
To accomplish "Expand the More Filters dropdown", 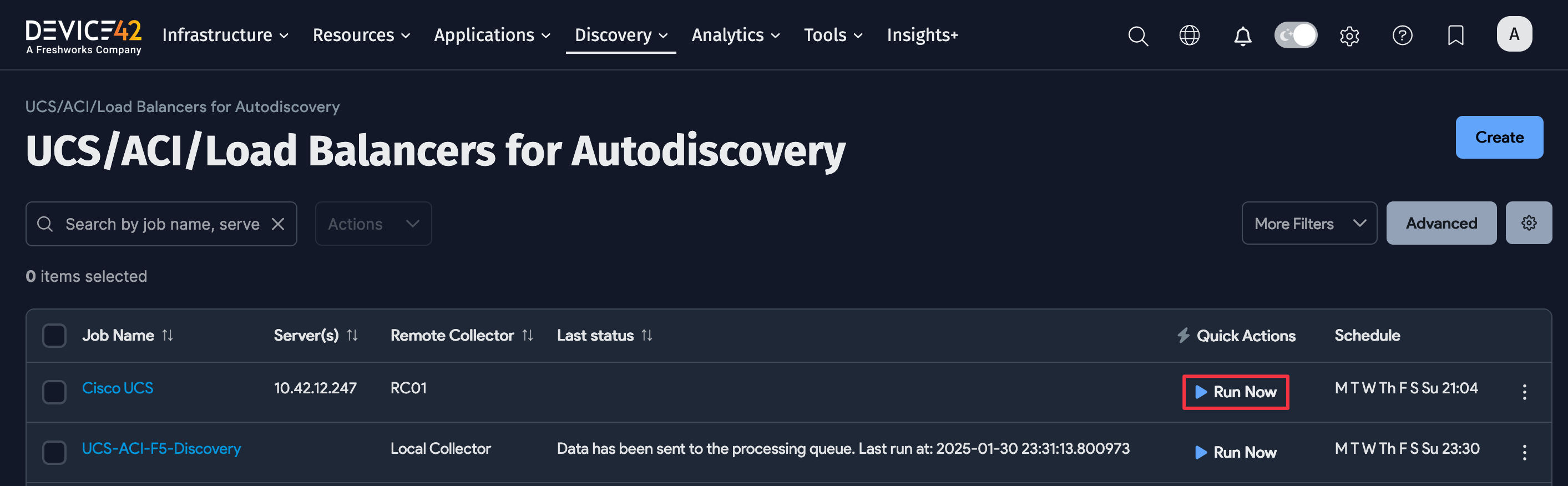I will pyautogui.click(x=1309, y=223).
